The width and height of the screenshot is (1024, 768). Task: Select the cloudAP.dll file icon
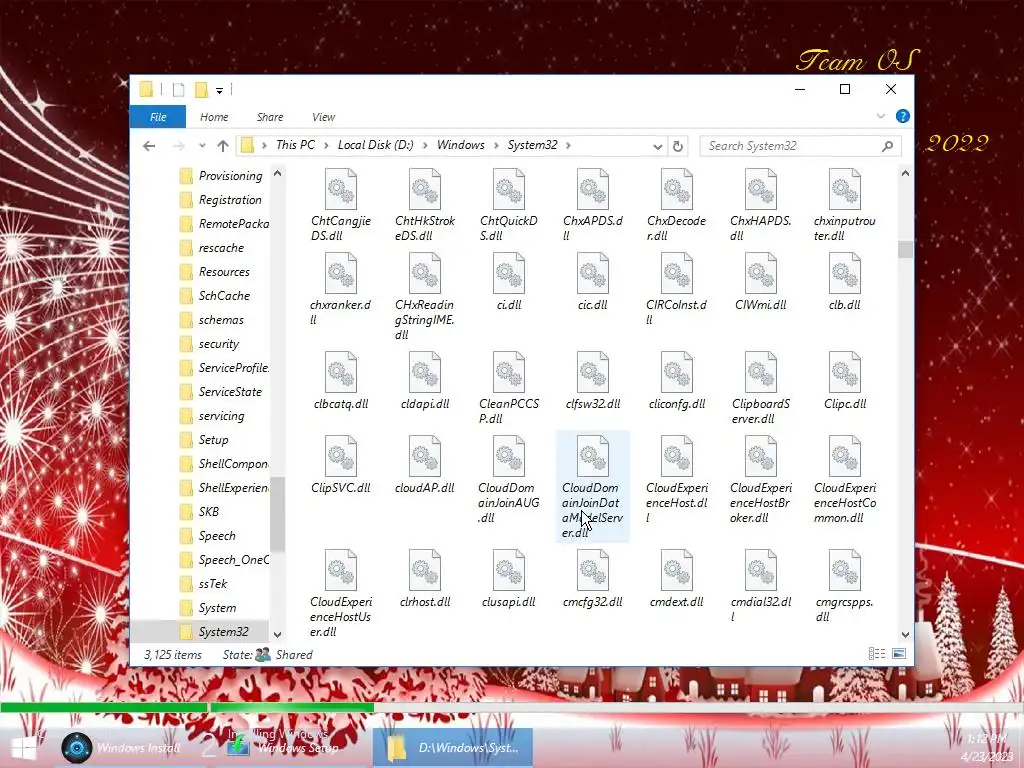coord(425,456)
